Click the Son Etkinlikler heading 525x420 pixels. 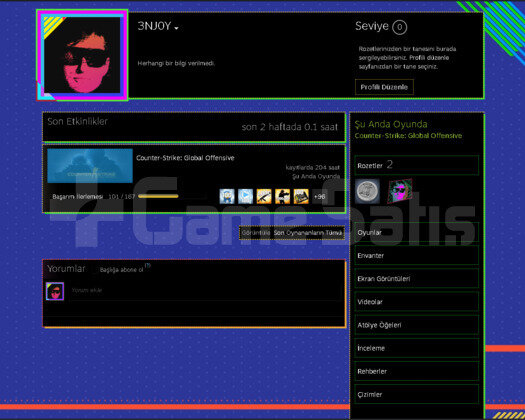click(x=77, y=121)
